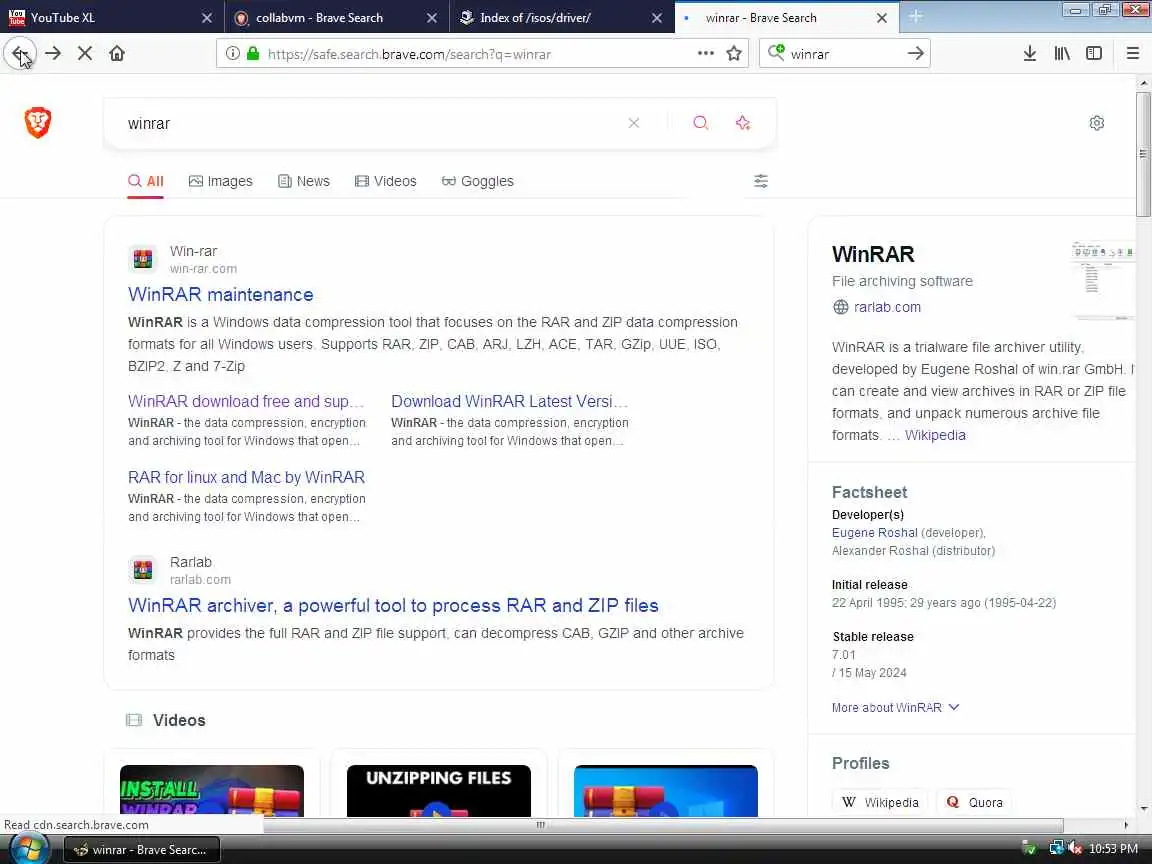Image resolution: width=1152 pixels, height=864 pixels.
Task: Go back with the browser back arrow
Action: pyautogui.click(x=20, y=54)
